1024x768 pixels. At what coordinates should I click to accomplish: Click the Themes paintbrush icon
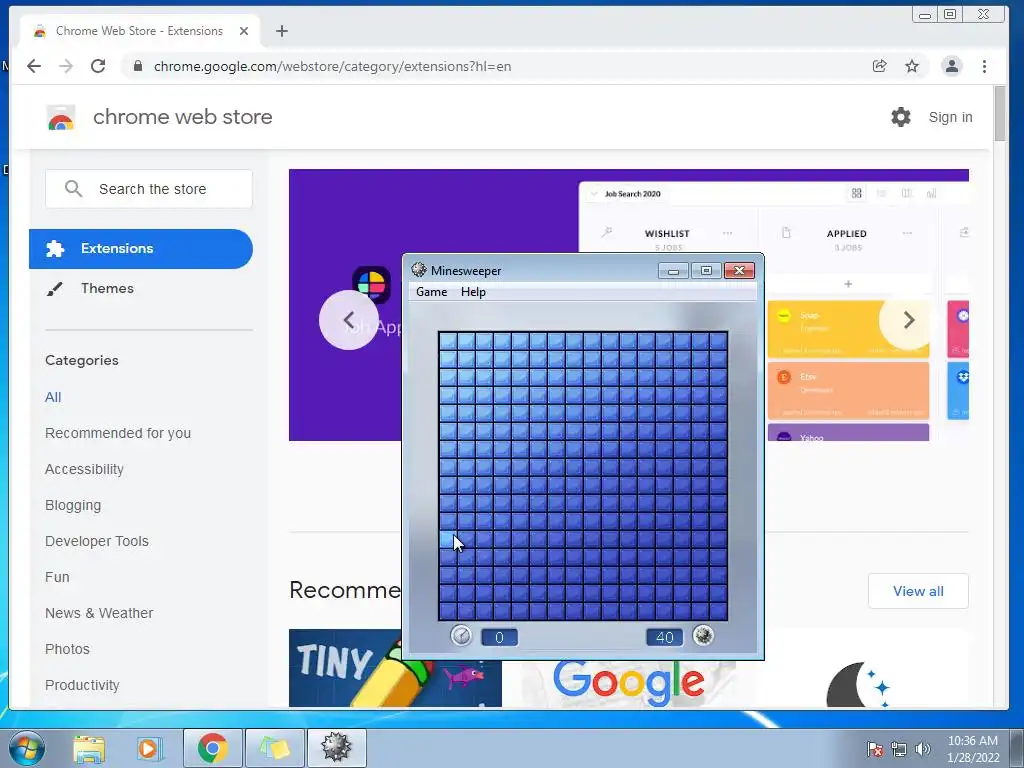pyautogui.click(x=55, y=289)
